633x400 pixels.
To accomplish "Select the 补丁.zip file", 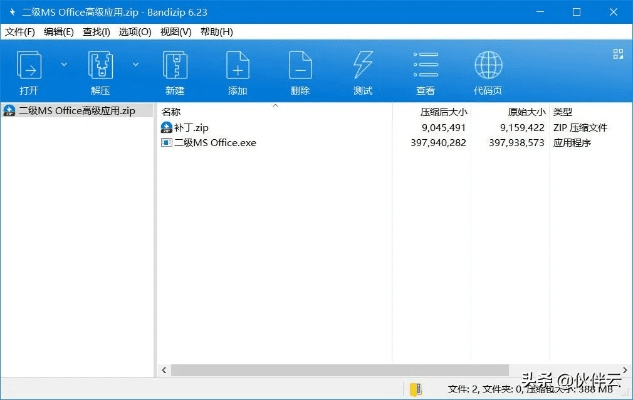I will tap(190, 128).
